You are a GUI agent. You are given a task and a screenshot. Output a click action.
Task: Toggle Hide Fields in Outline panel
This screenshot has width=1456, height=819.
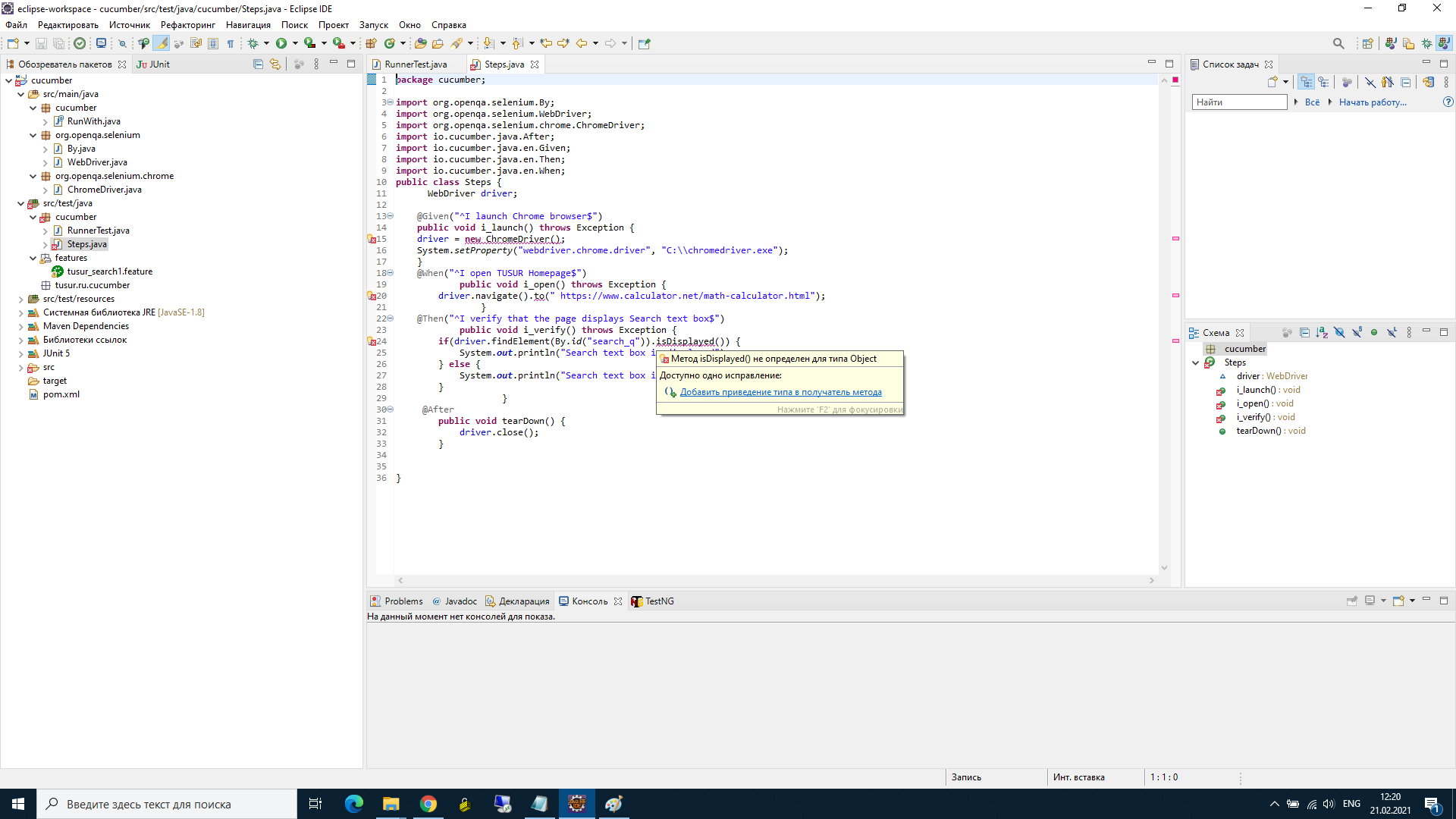coord(1339,333)
